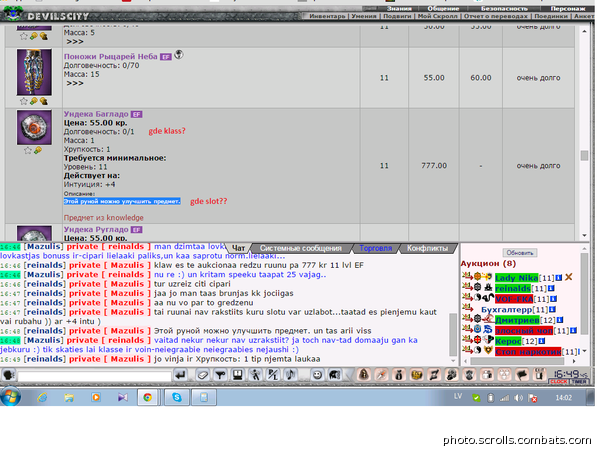Viewport: 600px width, 450px height.
Task: Click private message arrow next to Бухгалтерр
Action: [467, 307]
